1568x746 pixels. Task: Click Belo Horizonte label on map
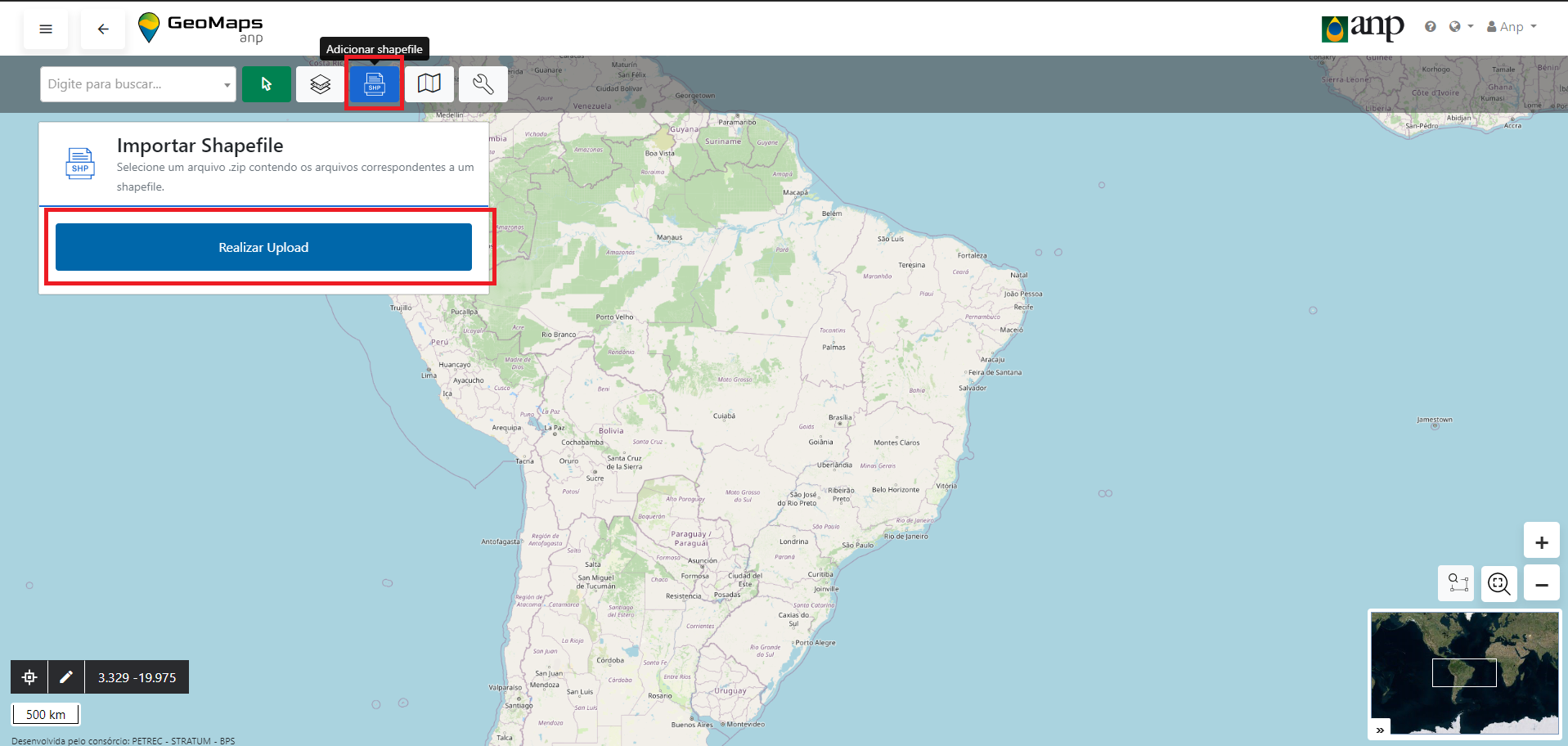(x=896, y=490)
